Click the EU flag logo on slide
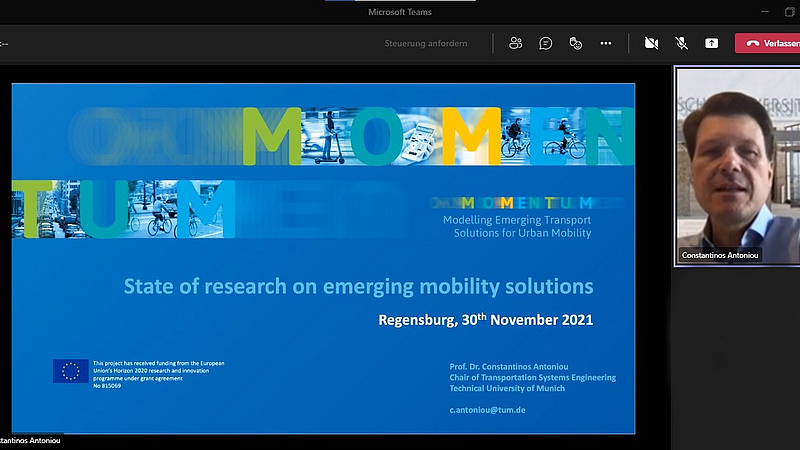800x450 pixels. [x=70, y=371]
